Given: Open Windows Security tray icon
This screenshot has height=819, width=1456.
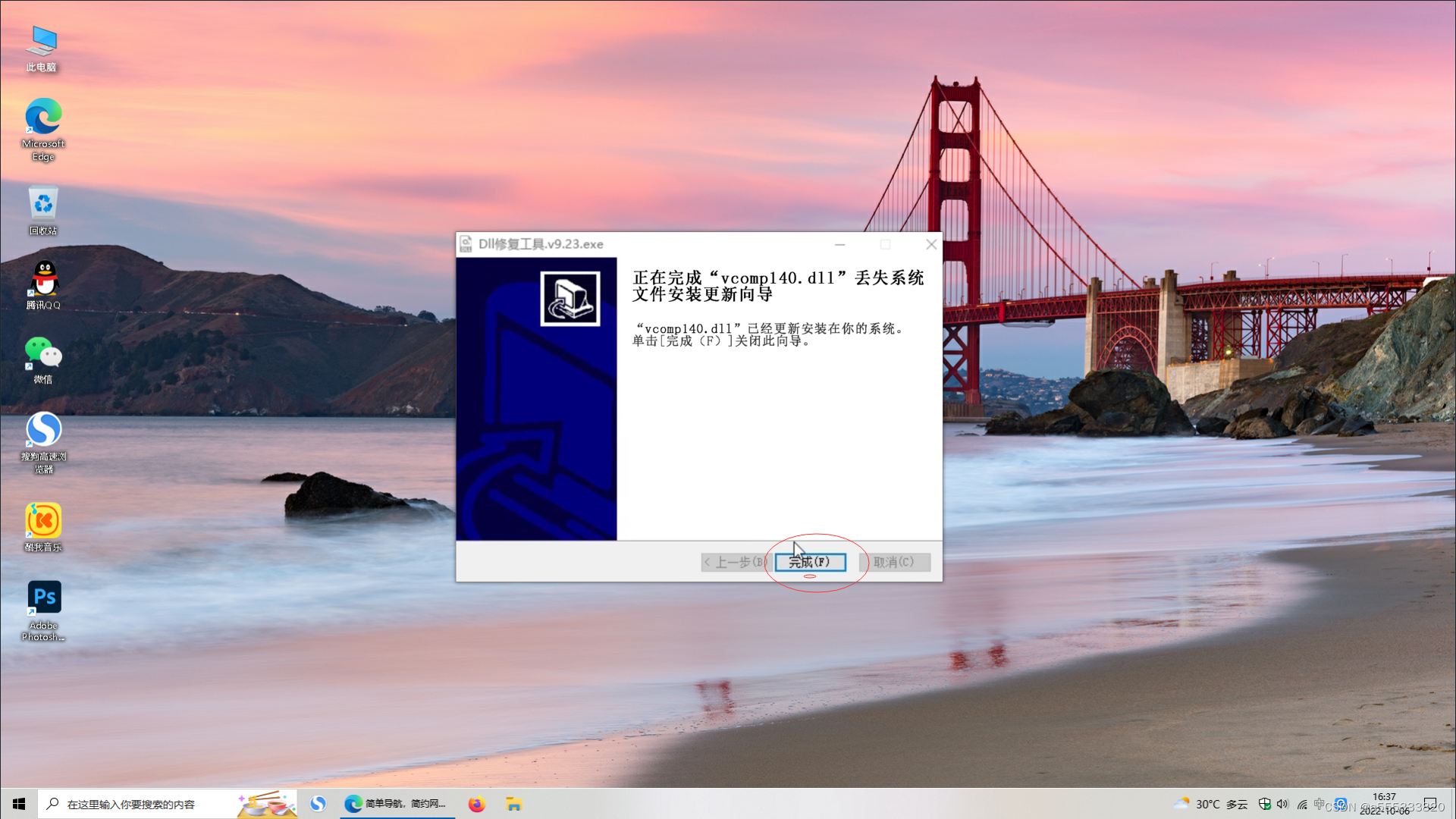Looking at the screenshot, I should [1264, 804].
